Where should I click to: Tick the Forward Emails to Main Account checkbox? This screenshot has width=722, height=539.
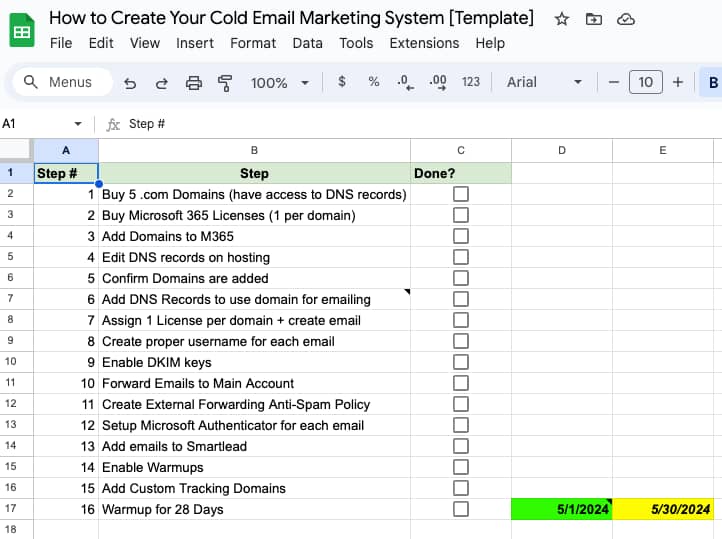tap(460, 383)
